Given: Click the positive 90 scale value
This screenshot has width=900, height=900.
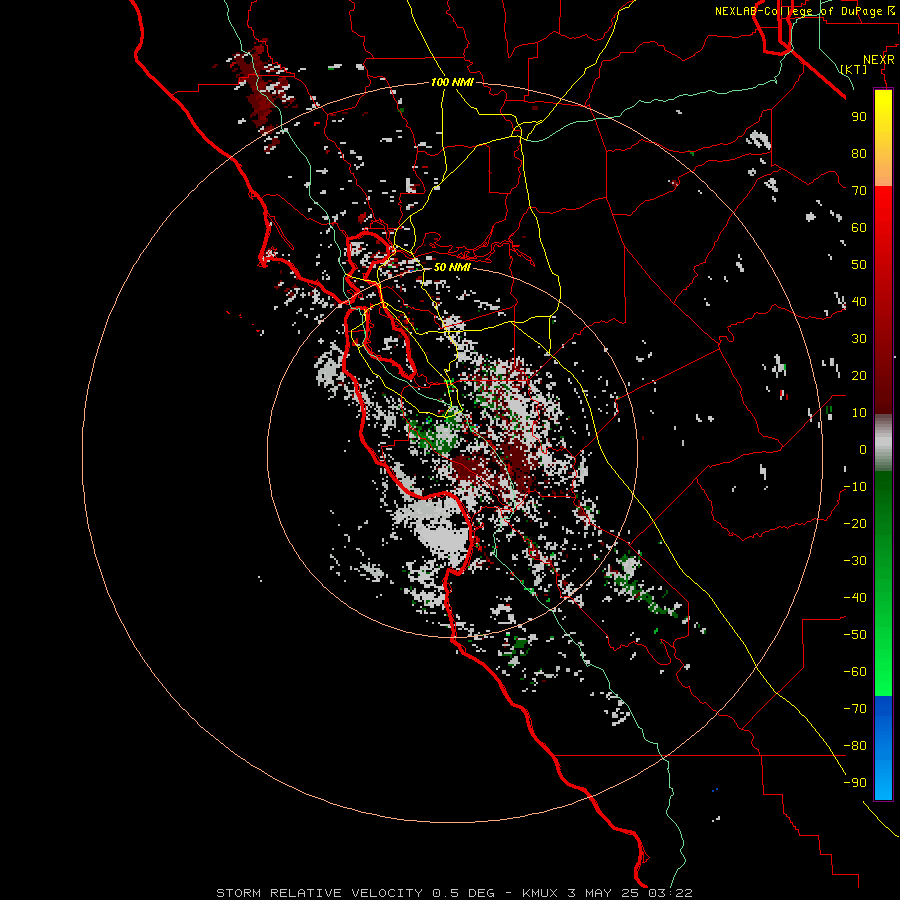Looking at the screenshot, I should pos(859,117).
